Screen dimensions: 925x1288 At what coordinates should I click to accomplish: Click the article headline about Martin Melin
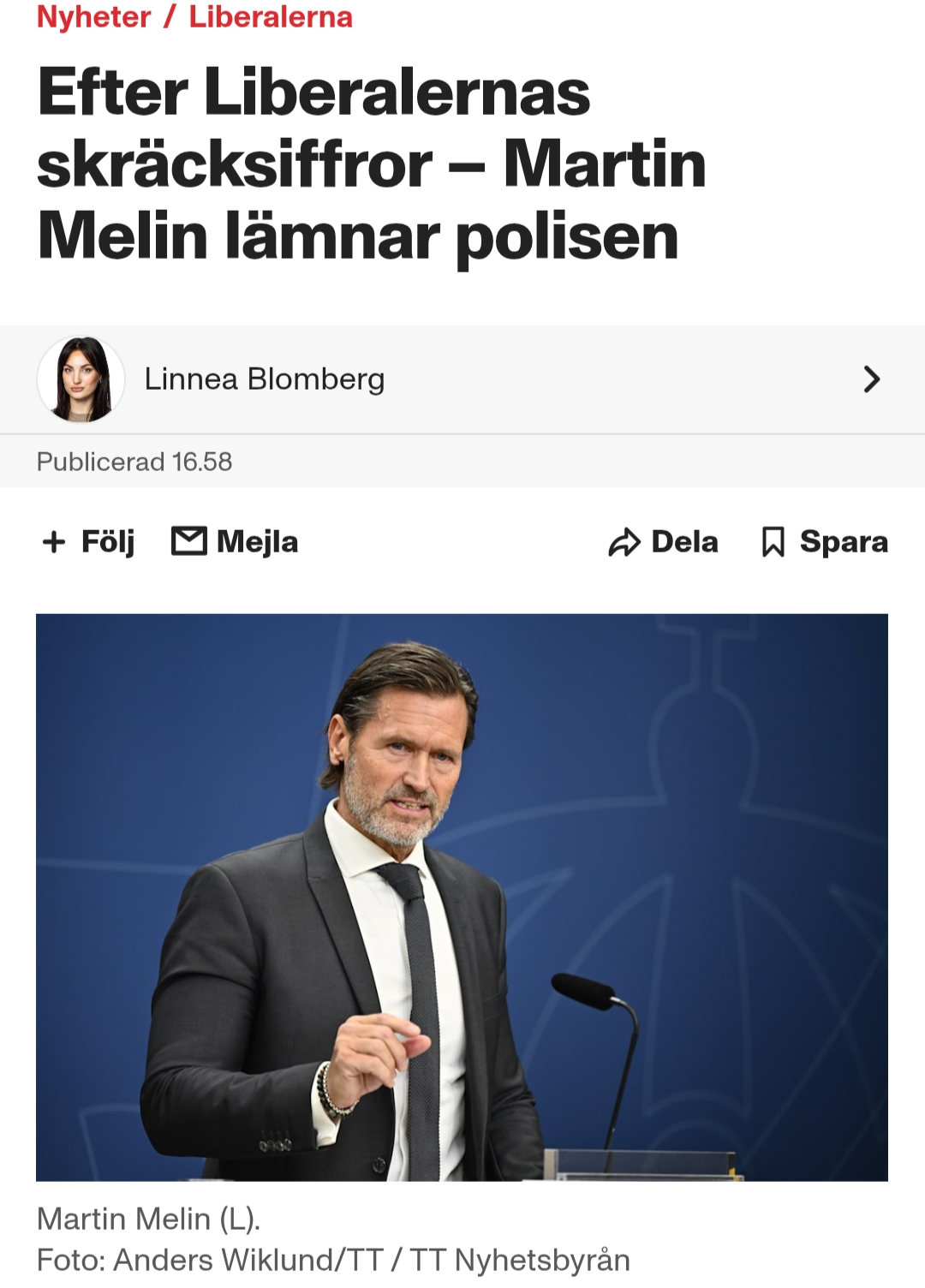click(x=372, y=164)
